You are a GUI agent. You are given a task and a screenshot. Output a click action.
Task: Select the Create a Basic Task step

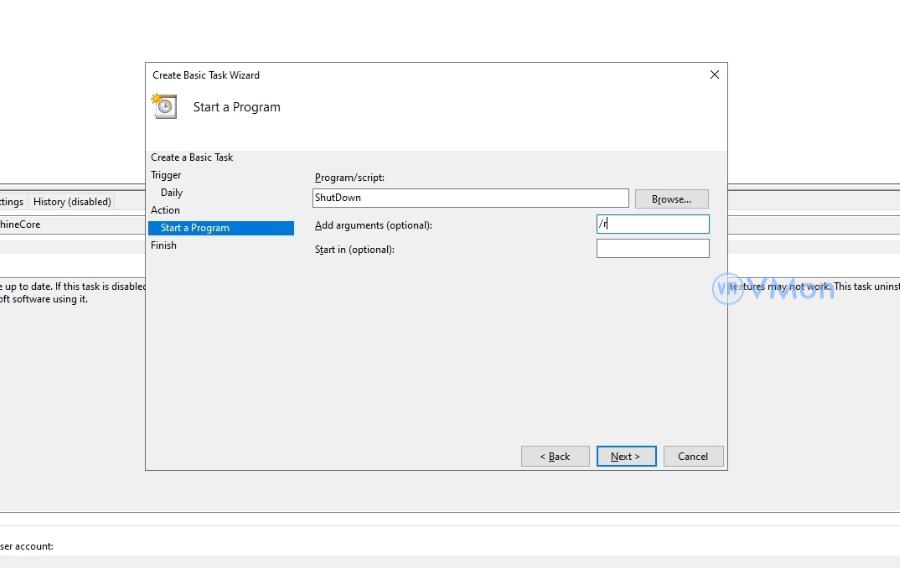[192, 157]
